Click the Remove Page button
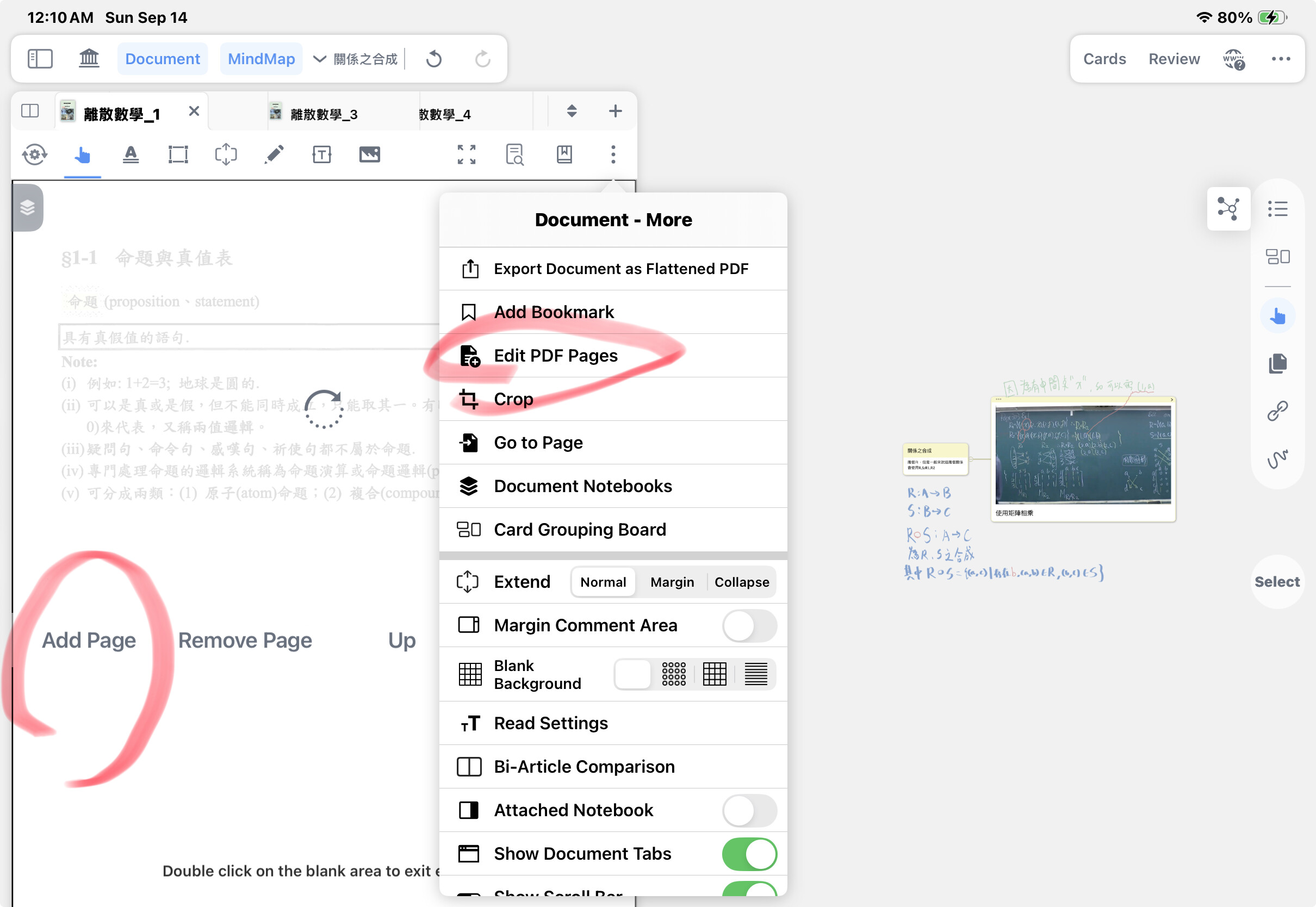 245,641
